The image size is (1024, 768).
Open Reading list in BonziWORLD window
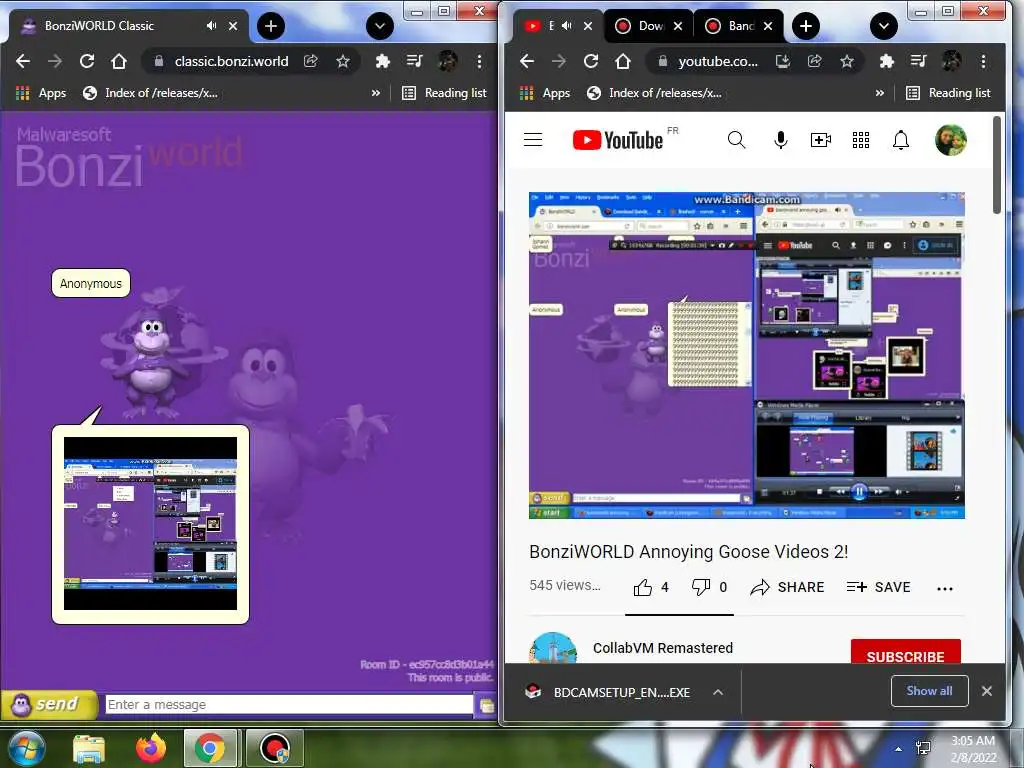click(444, 93)
